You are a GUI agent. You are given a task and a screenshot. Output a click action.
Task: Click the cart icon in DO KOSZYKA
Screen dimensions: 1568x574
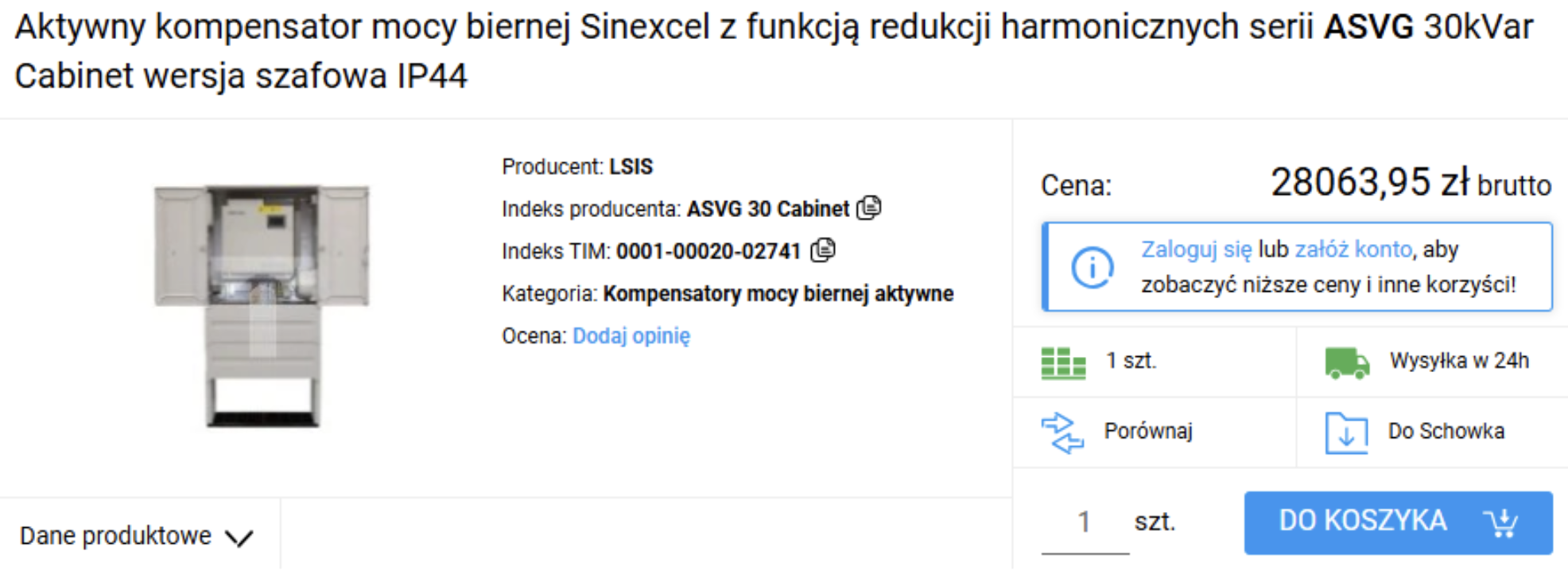tap(1501, 522)
